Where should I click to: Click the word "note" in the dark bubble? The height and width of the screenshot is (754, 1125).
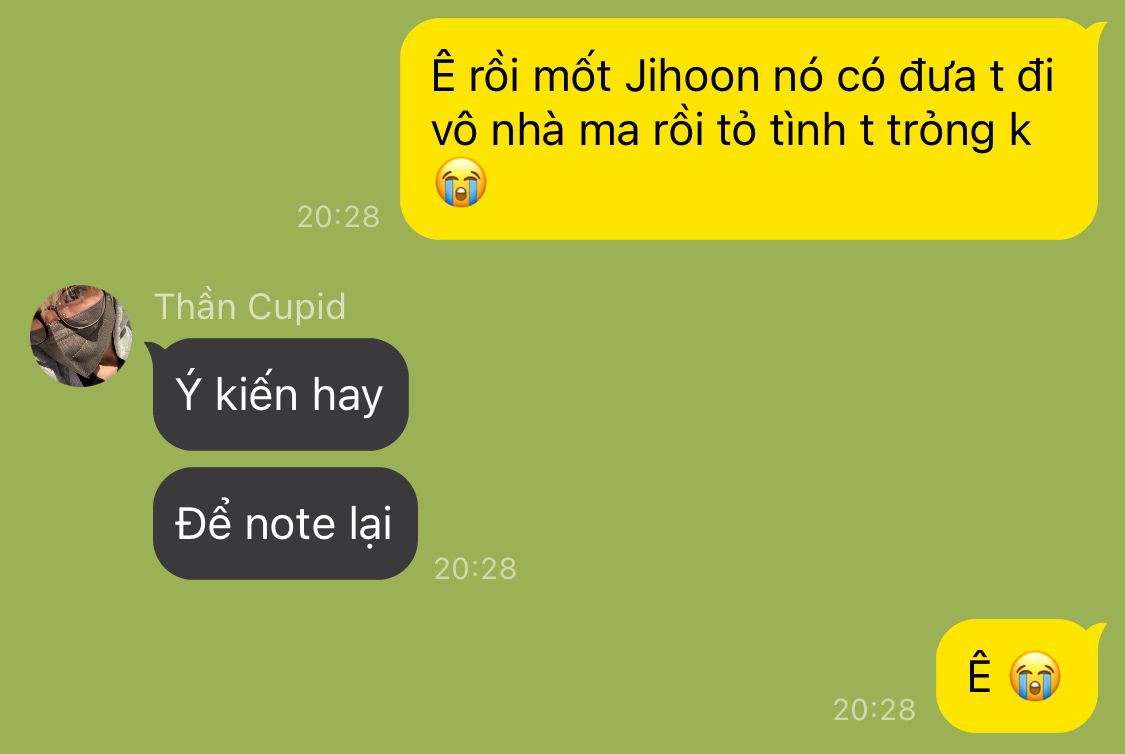pyautogui.click(x=292, y=524)
